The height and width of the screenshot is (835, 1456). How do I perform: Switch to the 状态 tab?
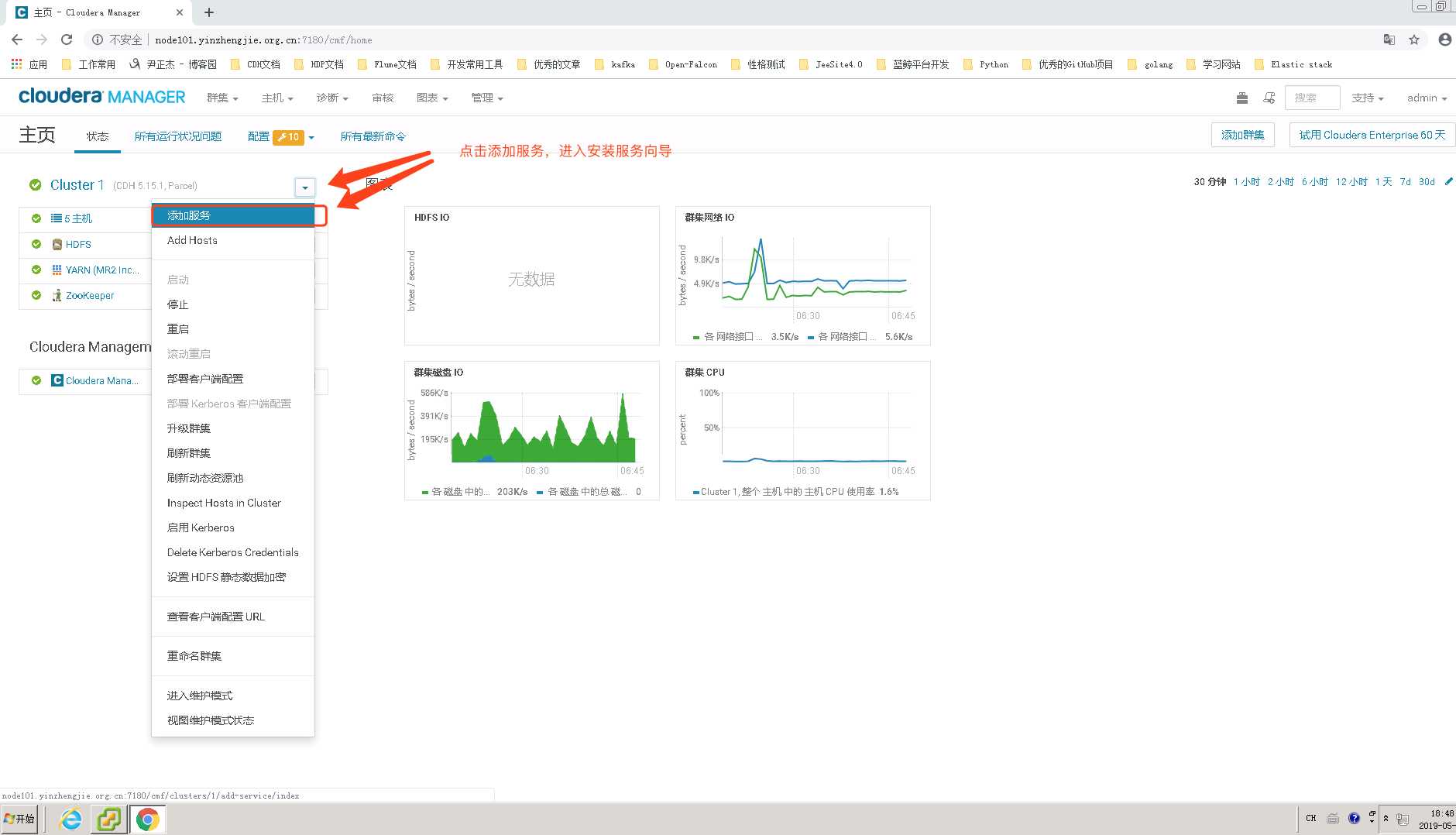[98, 136]
